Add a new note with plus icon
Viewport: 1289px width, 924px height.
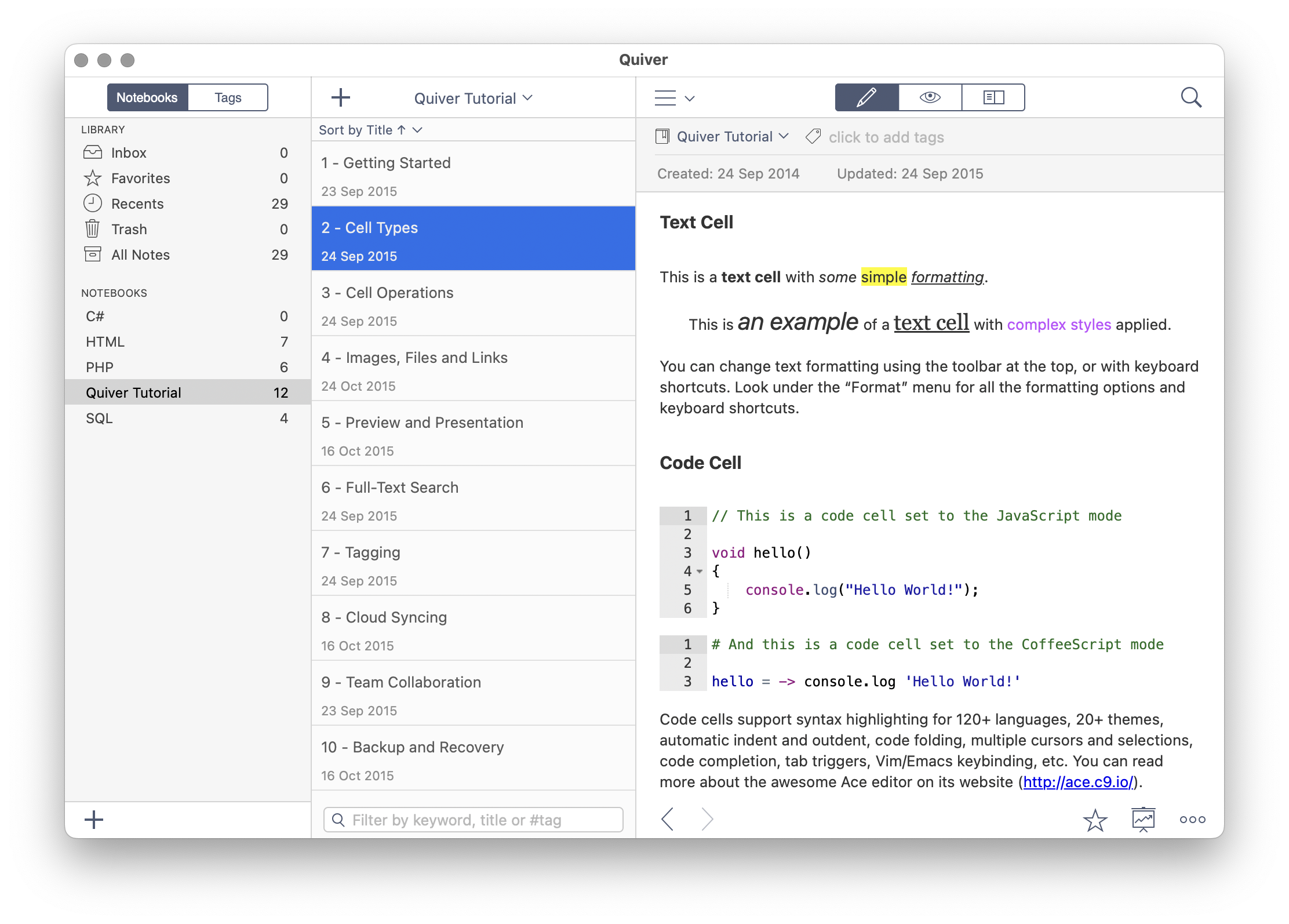[341, 97]
